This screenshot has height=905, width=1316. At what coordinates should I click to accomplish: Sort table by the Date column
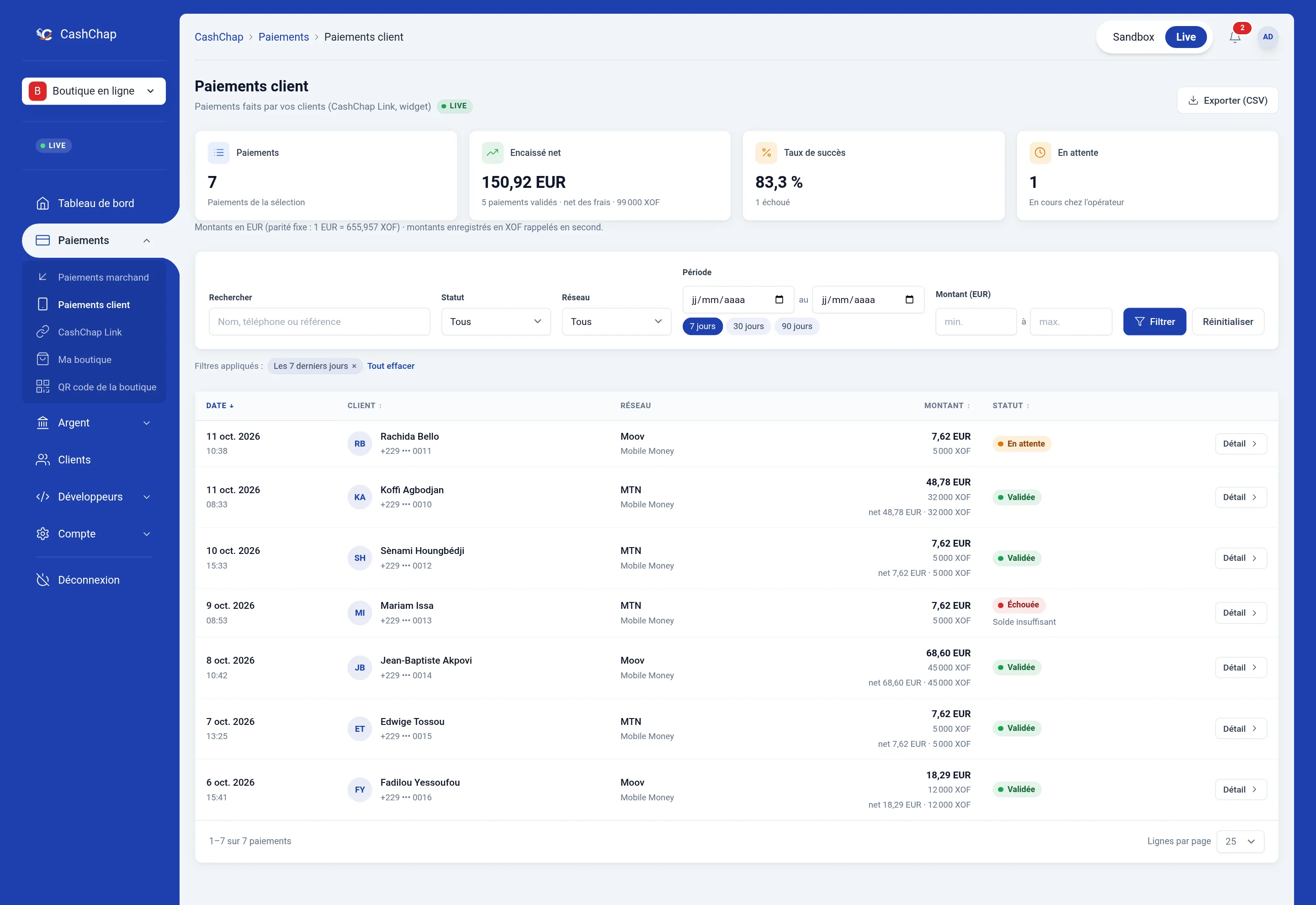(x=220, y=405)
